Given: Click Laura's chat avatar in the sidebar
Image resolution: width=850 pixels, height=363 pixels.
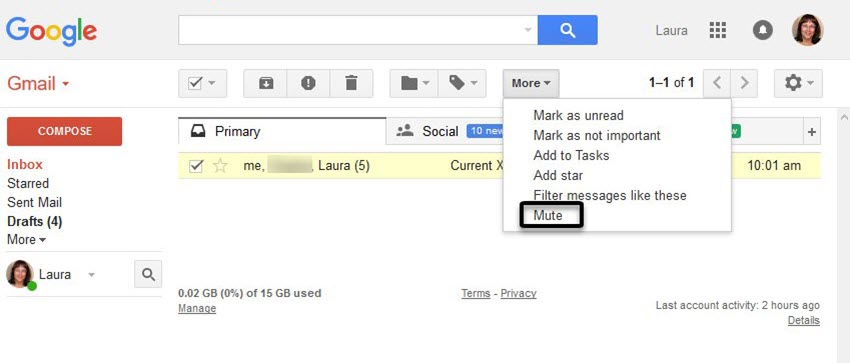Looking at the screenshot, I should (20, 274).
